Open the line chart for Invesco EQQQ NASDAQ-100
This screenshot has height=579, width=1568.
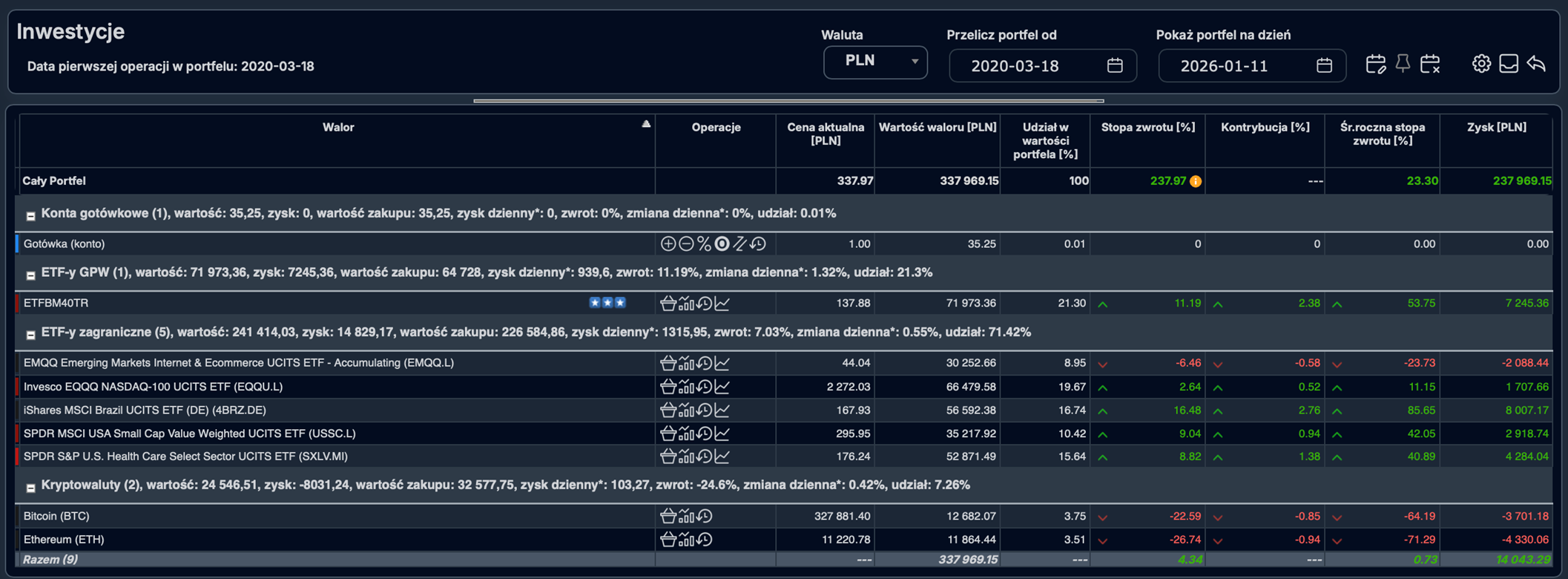tap(722, 387)
